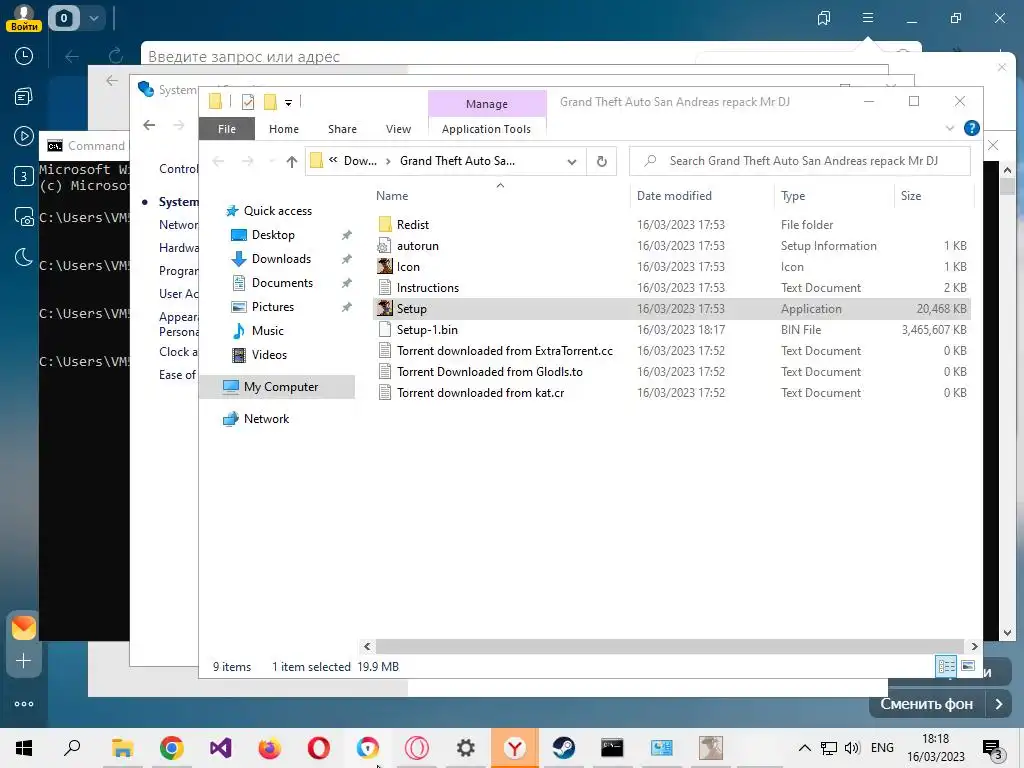Sort by Type column header
The width and height of the screenshot is (1024, 768).
[x=793, y=196]
